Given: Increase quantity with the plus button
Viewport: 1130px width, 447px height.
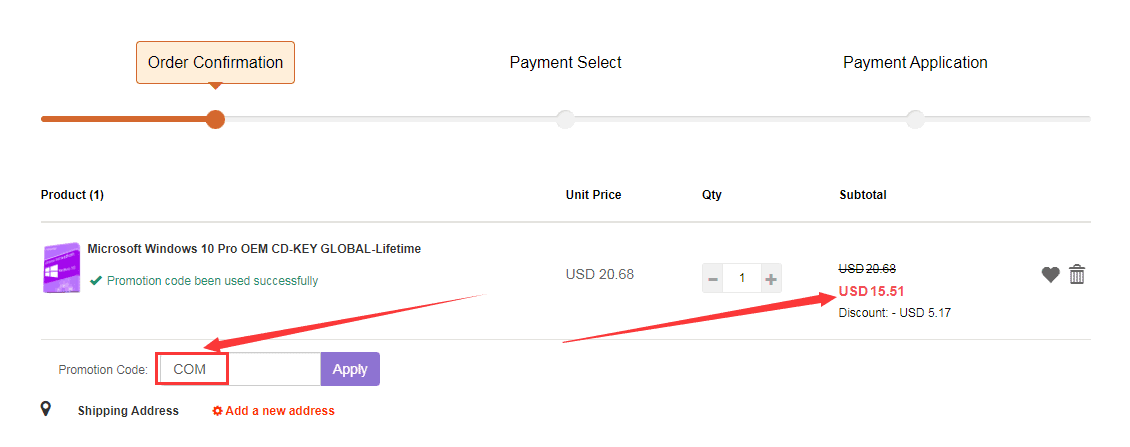Looking at the screenshot, I should coord(771,278).
